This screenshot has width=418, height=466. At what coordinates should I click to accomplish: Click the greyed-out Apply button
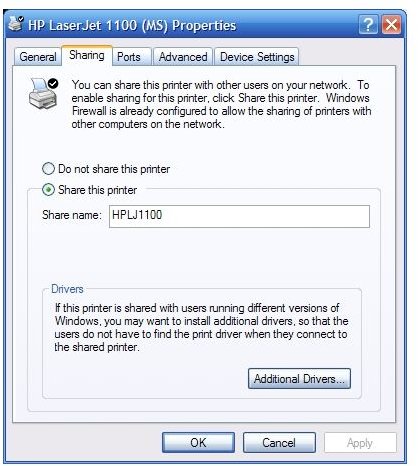pos(360,442)
